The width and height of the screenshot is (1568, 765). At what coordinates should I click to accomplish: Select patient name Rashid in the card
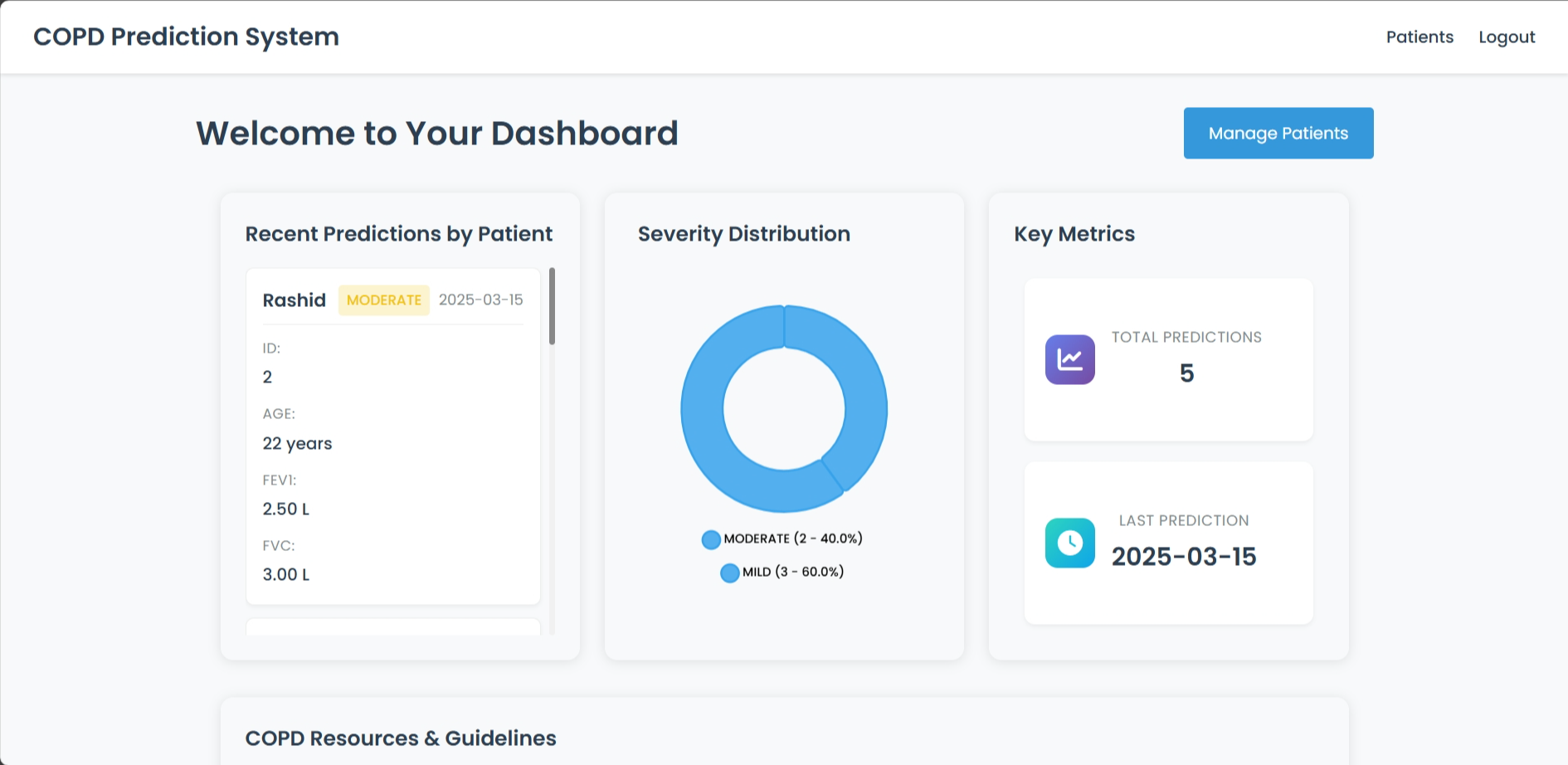(x=294, y=300)
